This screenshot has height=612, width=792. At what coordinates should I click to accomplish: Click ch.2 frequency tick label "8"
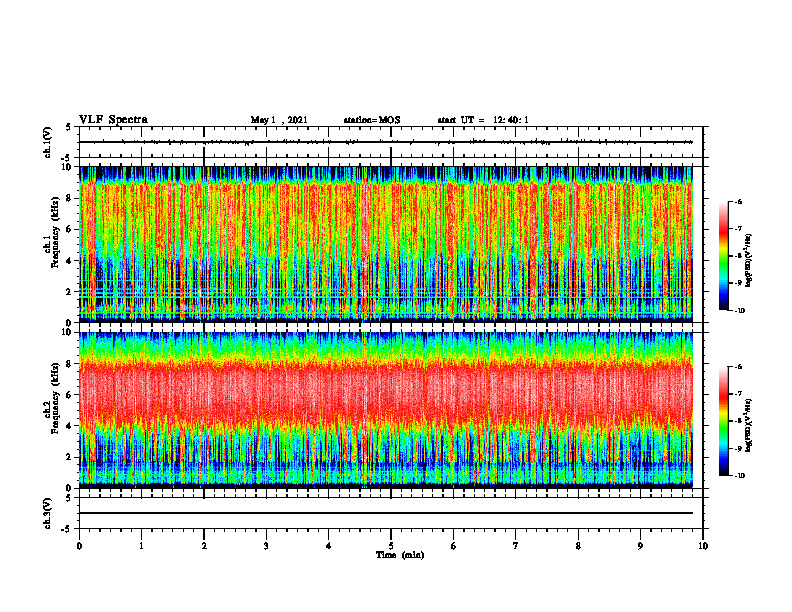(70, 364)
